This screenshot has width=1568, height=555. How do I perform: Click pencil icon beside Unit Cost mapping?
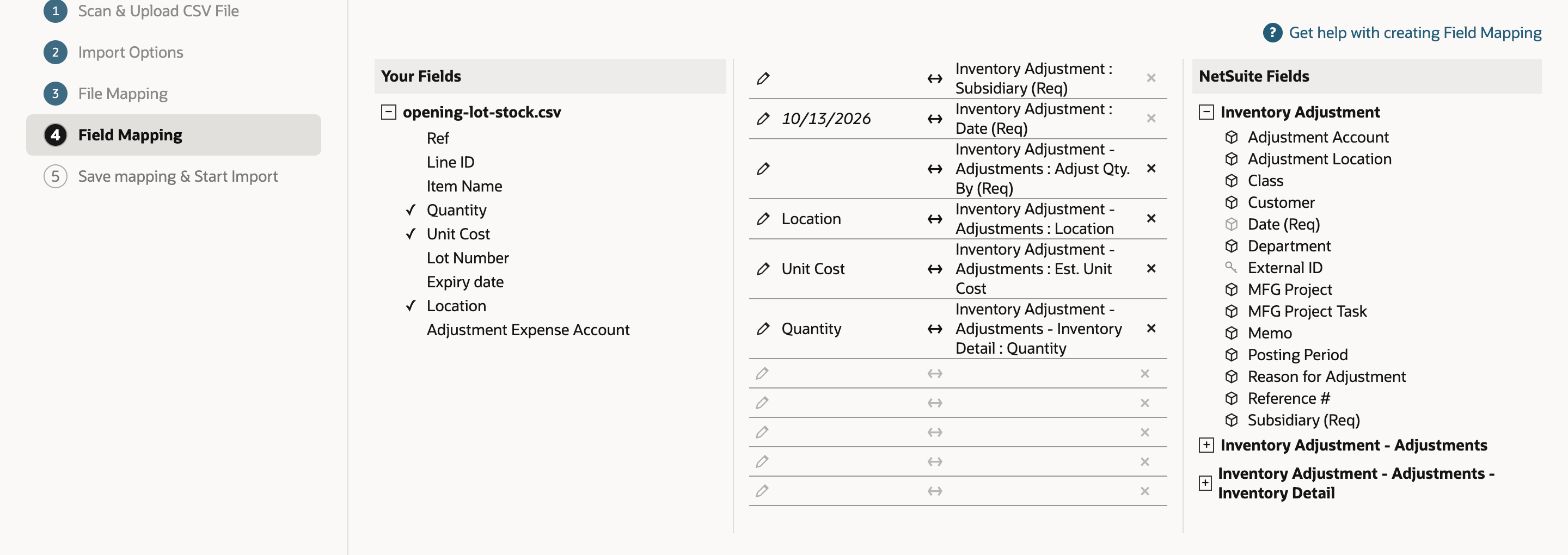coord(763,269)
